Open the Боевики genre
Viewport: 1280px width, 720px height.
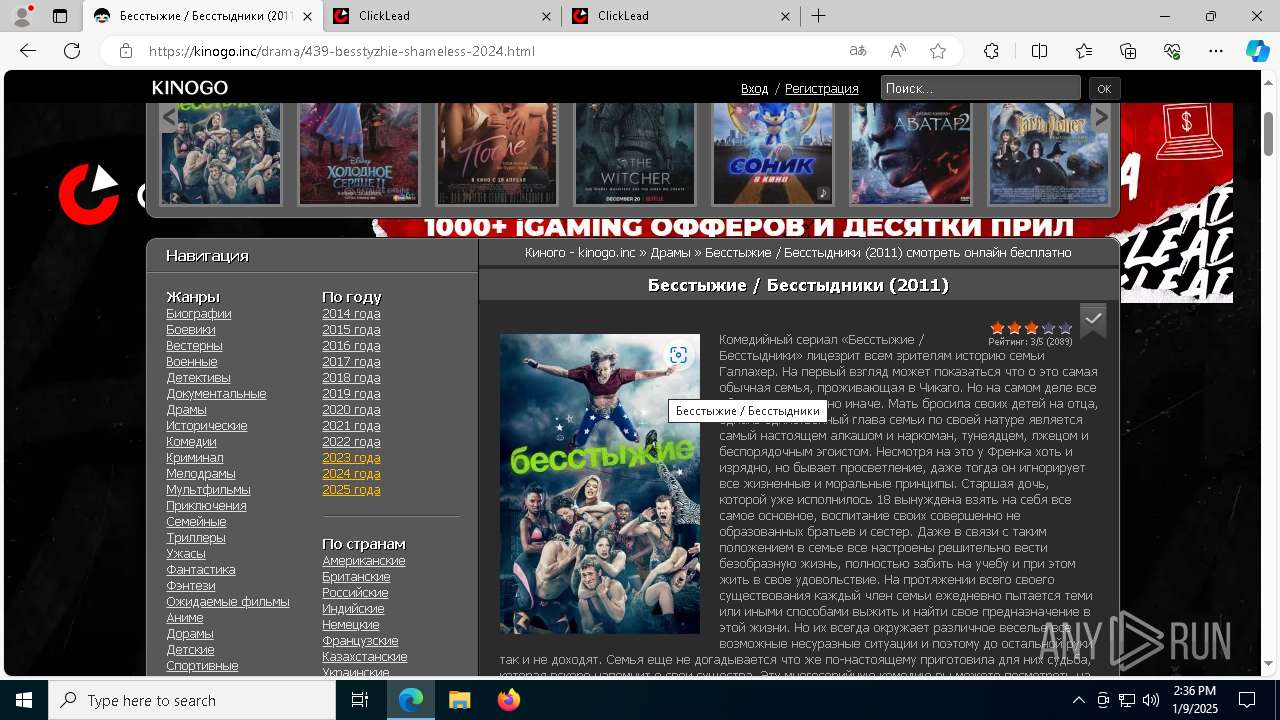tap(191, 330)
